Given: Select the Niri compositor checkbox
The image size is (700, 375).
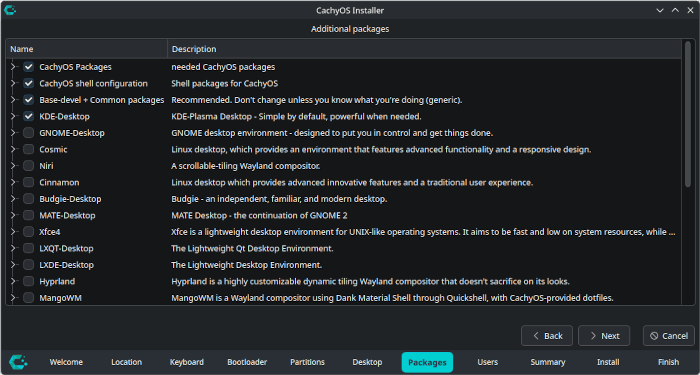Looking at the screenshot, I should tap(29, 166).
